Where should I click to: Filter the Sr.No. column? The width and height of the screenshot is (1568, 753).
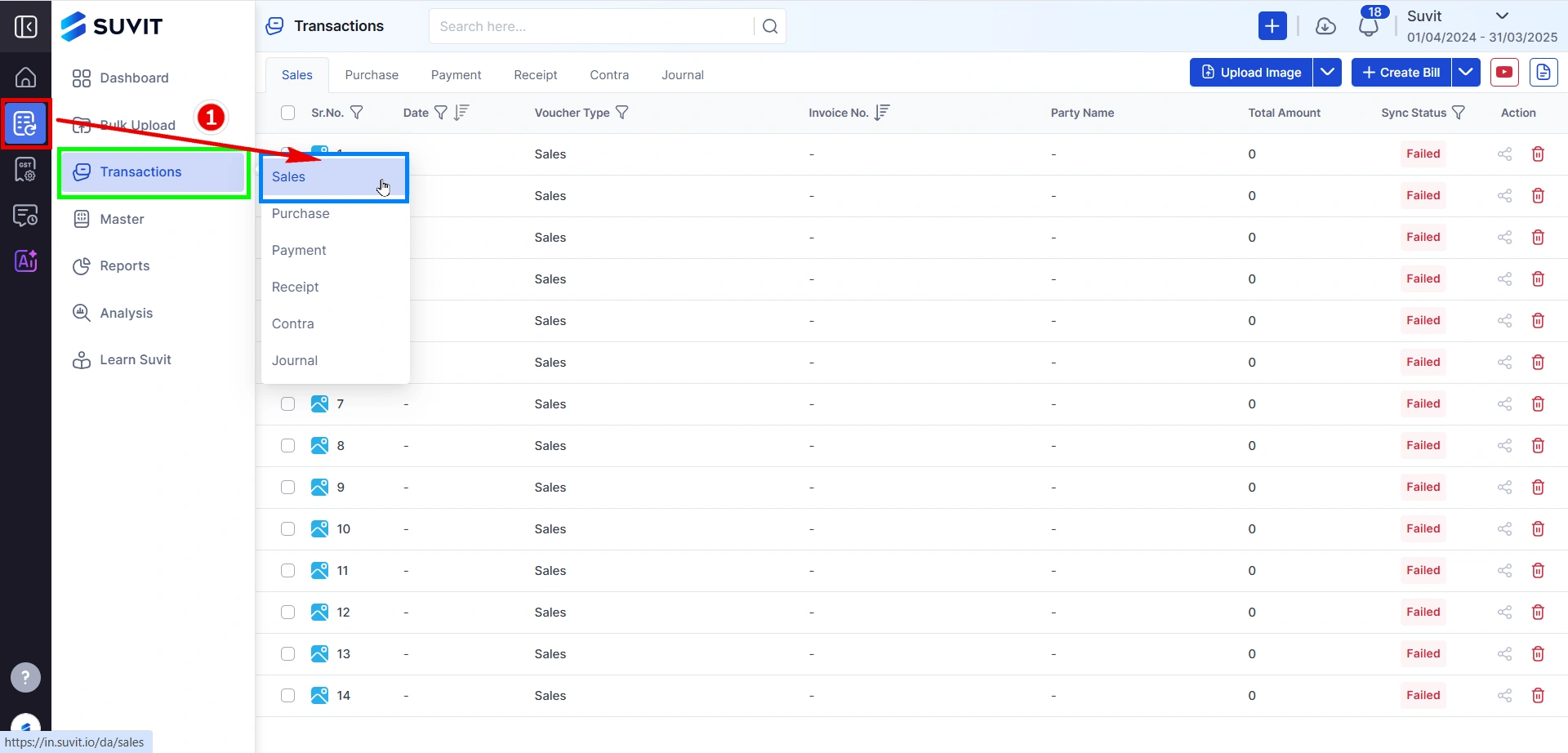[357, 113]
